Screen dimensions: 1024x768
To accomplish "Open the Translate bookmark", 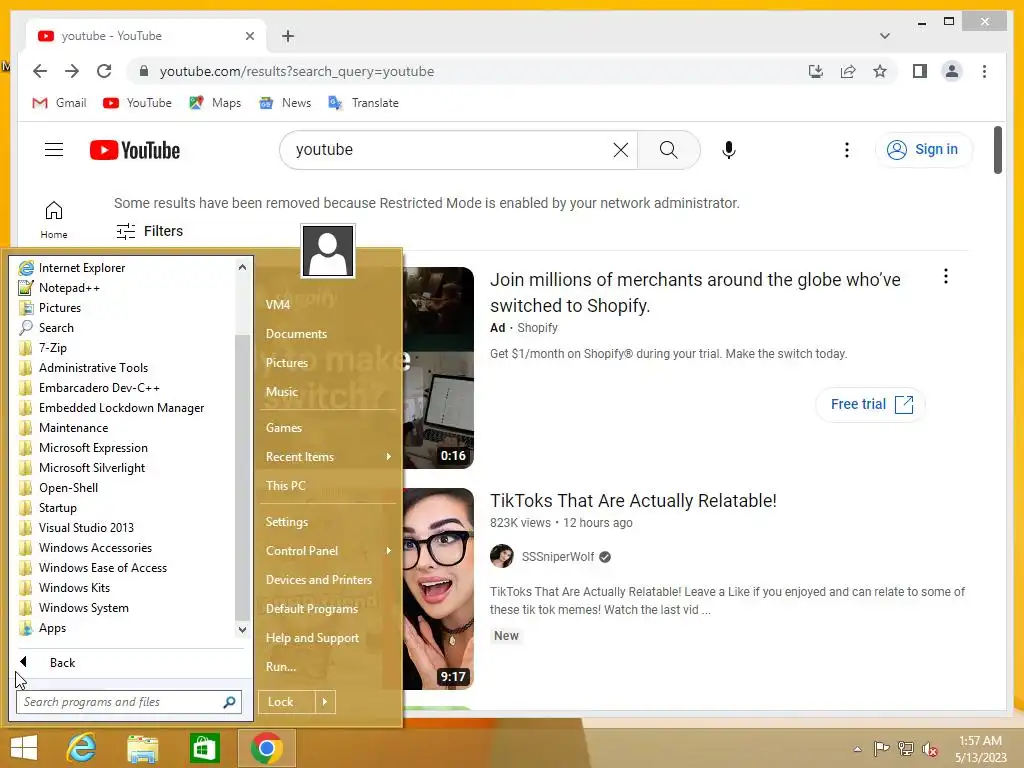I will point(363,103).
